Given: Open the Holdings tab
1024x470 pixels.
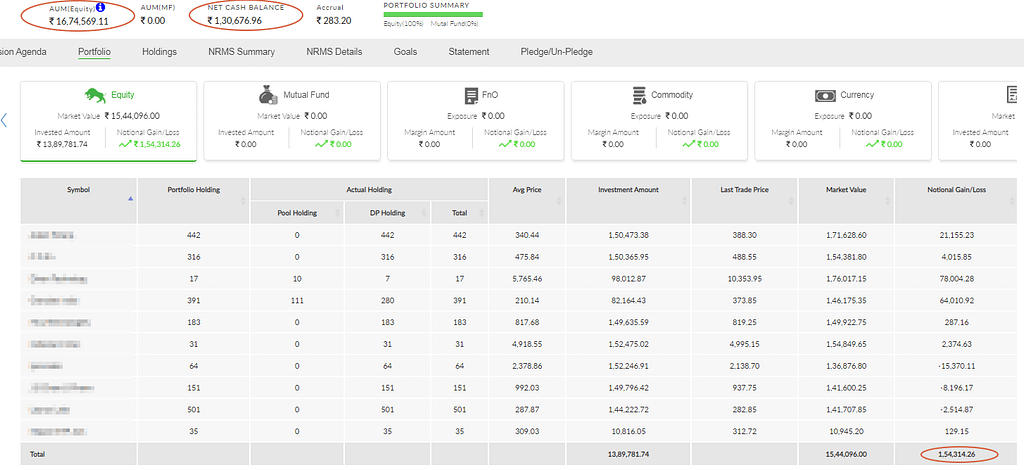Looking at the screenshot, I should (x=159, y=52).
